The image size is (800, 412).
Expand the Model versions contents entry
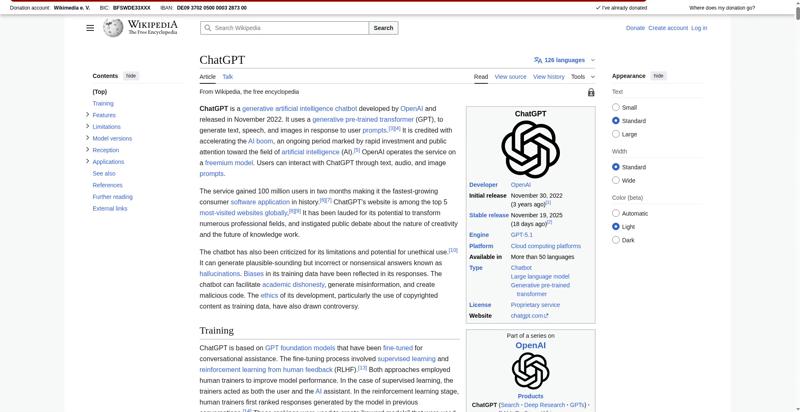[88, 138]
